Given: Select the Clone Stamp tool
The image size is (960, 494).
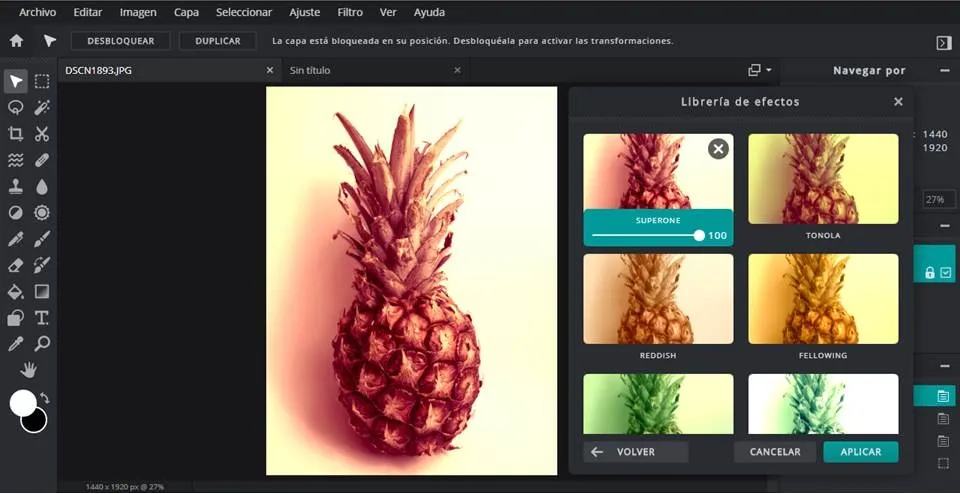Looking at the screenshot, I should (15, 187).
